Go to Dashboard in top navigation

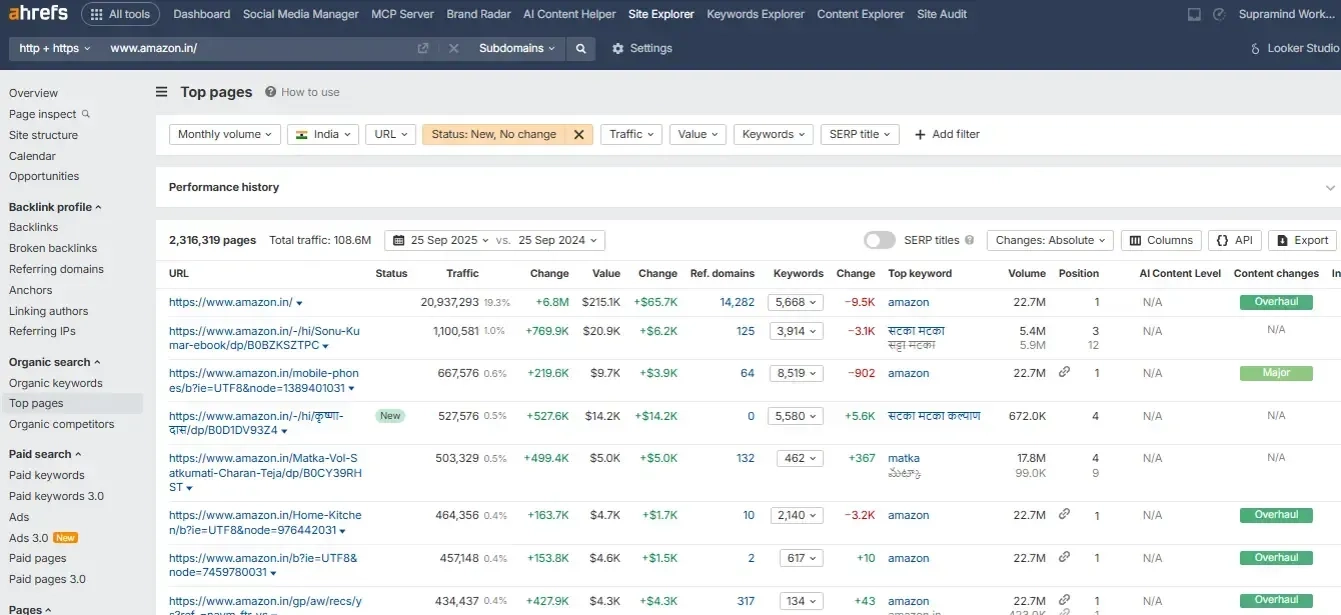[x=201, y=14]
